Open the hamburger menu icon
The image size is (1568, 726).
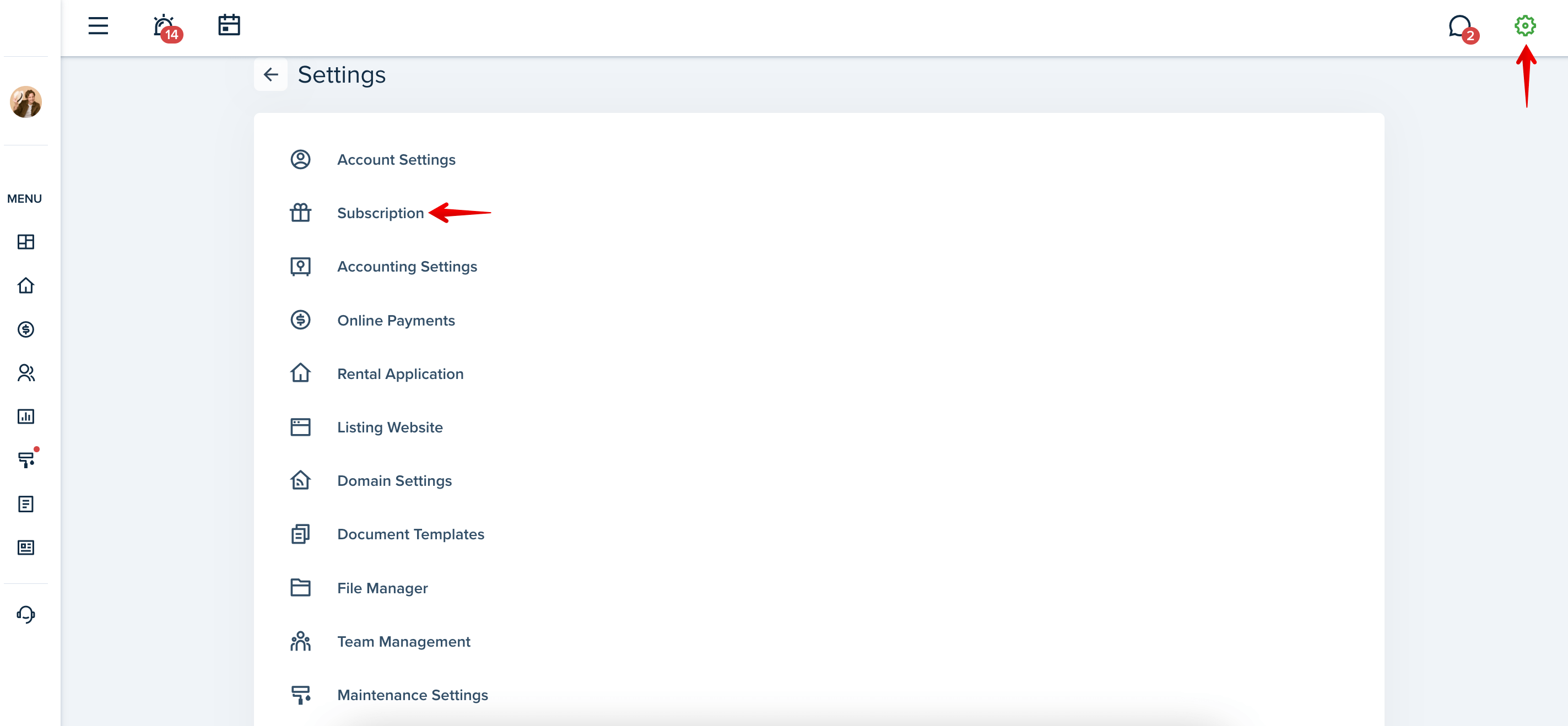click(x=98, y=25)
